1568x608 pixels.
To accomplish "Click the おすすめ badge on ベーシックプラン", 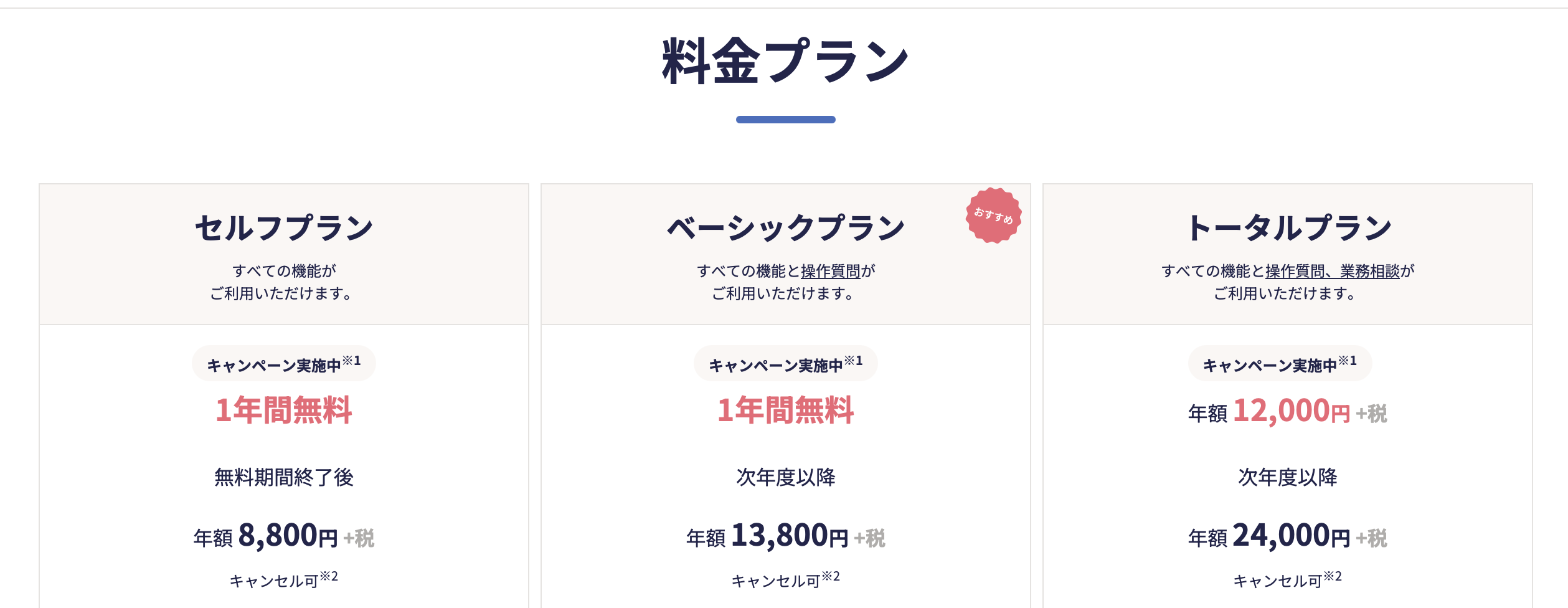I will tap(993, 216).
